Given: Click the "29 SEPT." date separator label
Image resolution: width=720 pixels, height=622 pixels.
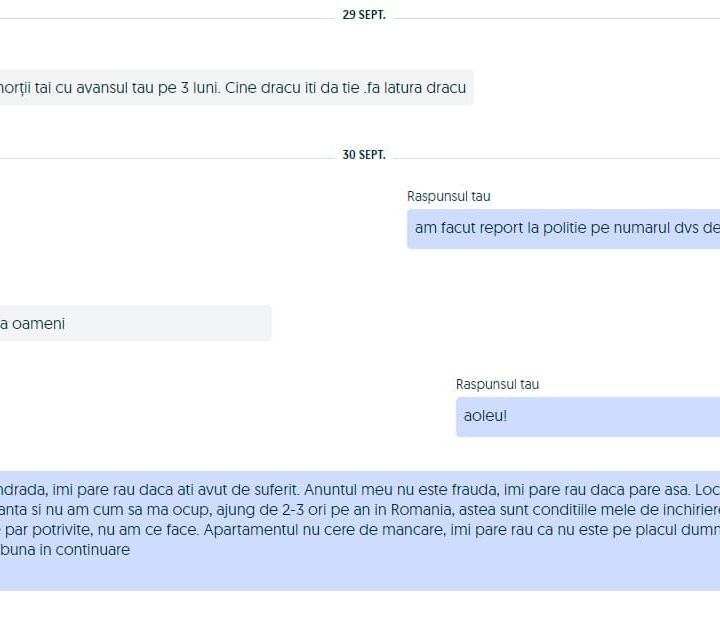Looking at the screenshot, I should [364, 16].
